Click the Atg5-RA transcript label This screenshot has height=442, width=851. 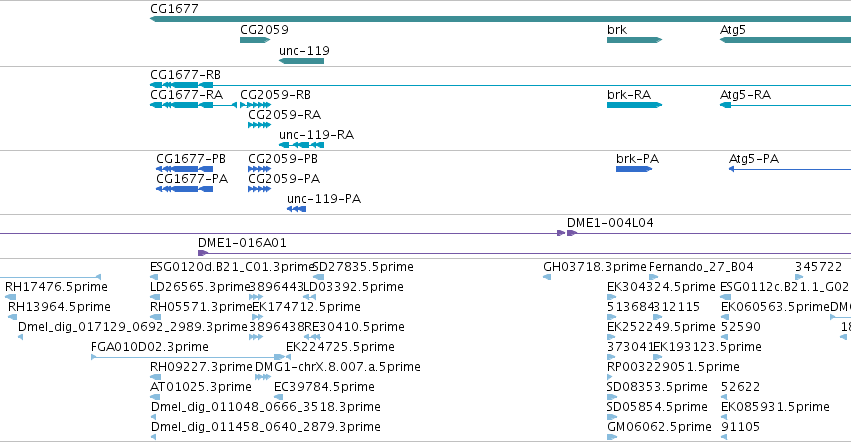[x=745, y=94]
